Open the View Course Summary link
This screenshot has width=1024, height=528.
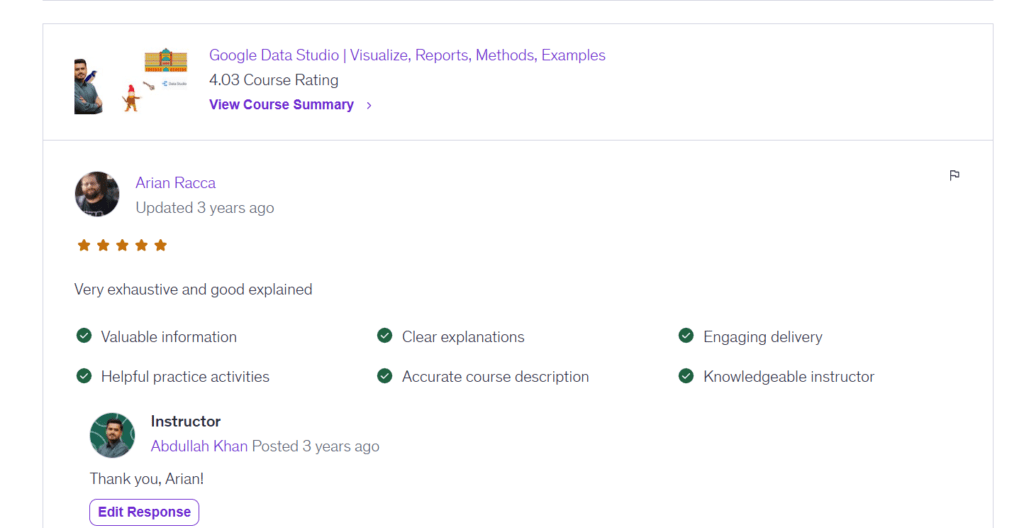tap(281, 105)
